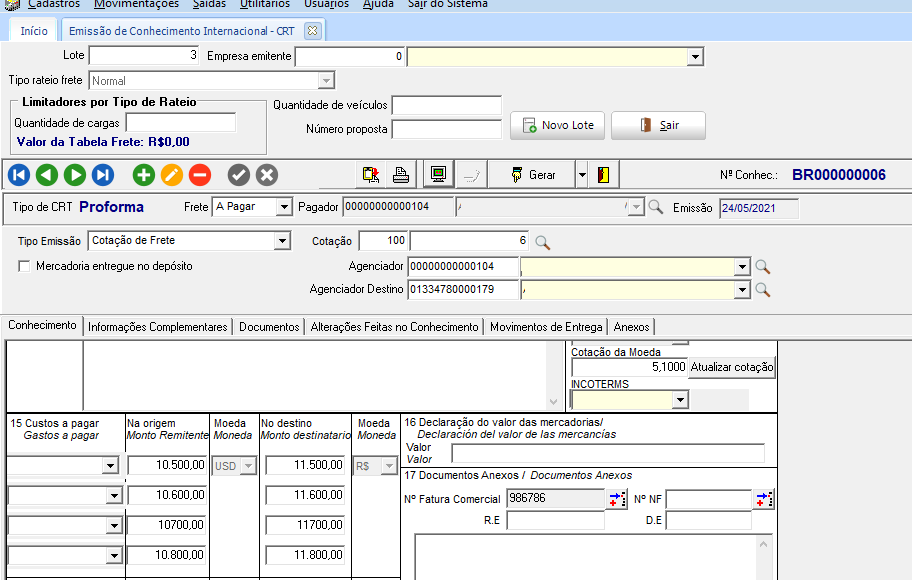Viewport: 912px width, 580px height.
Task: Click the search icon beside Agenciador Destino
Action: pos(762,290)
